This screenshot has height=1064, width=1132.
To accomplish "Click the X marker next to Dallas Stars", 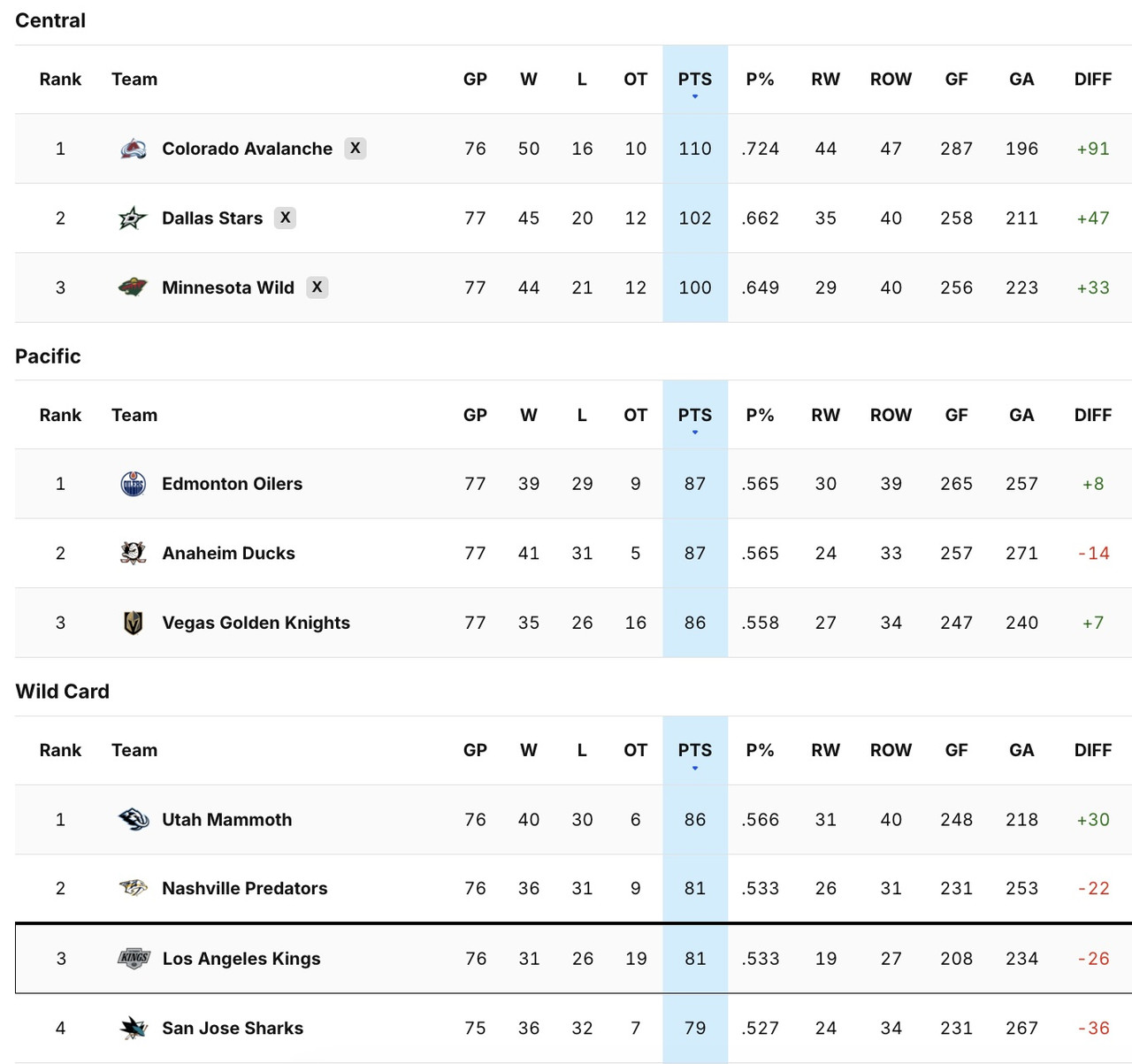I will pos(285,218).
